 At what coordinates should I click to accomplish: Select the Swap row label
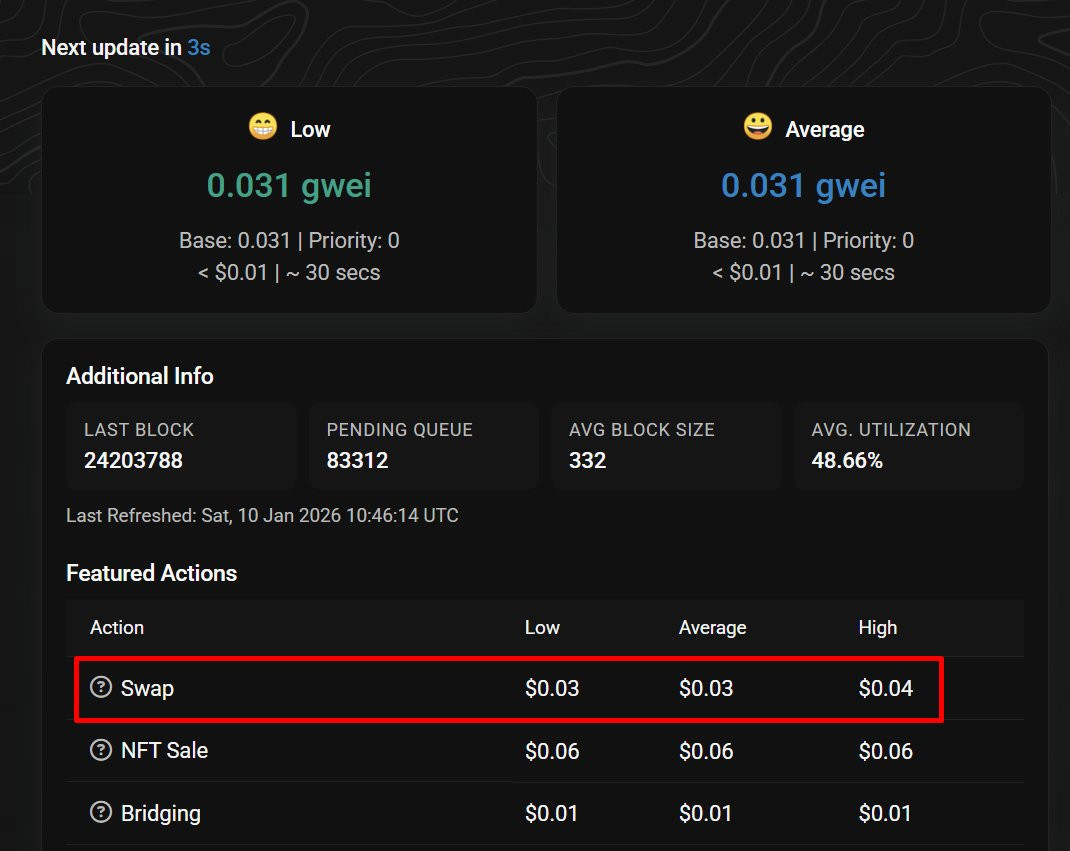[147, 688]
